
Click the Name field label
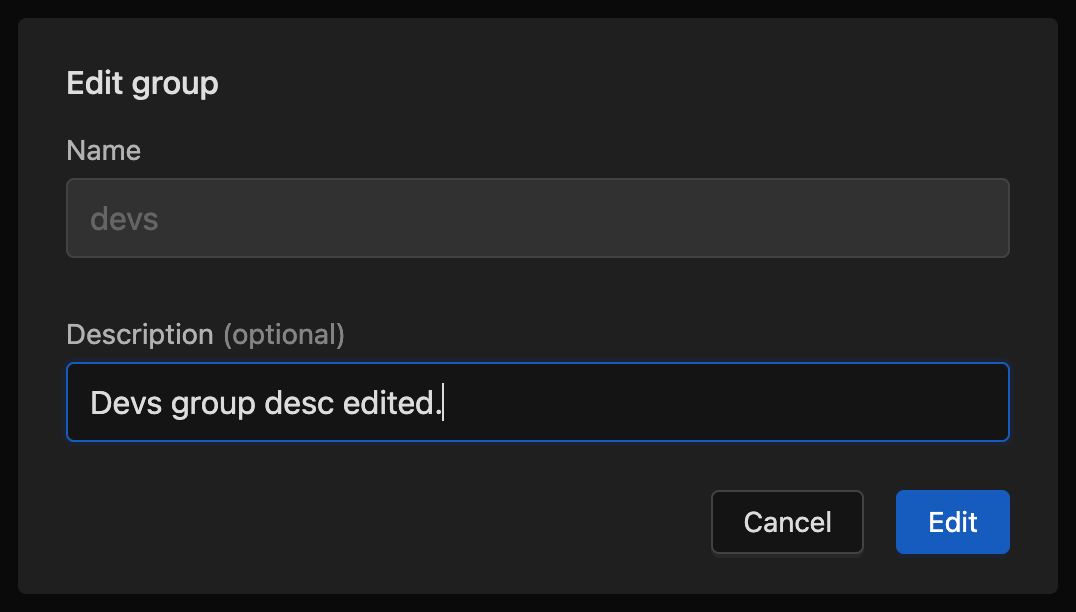104,150
